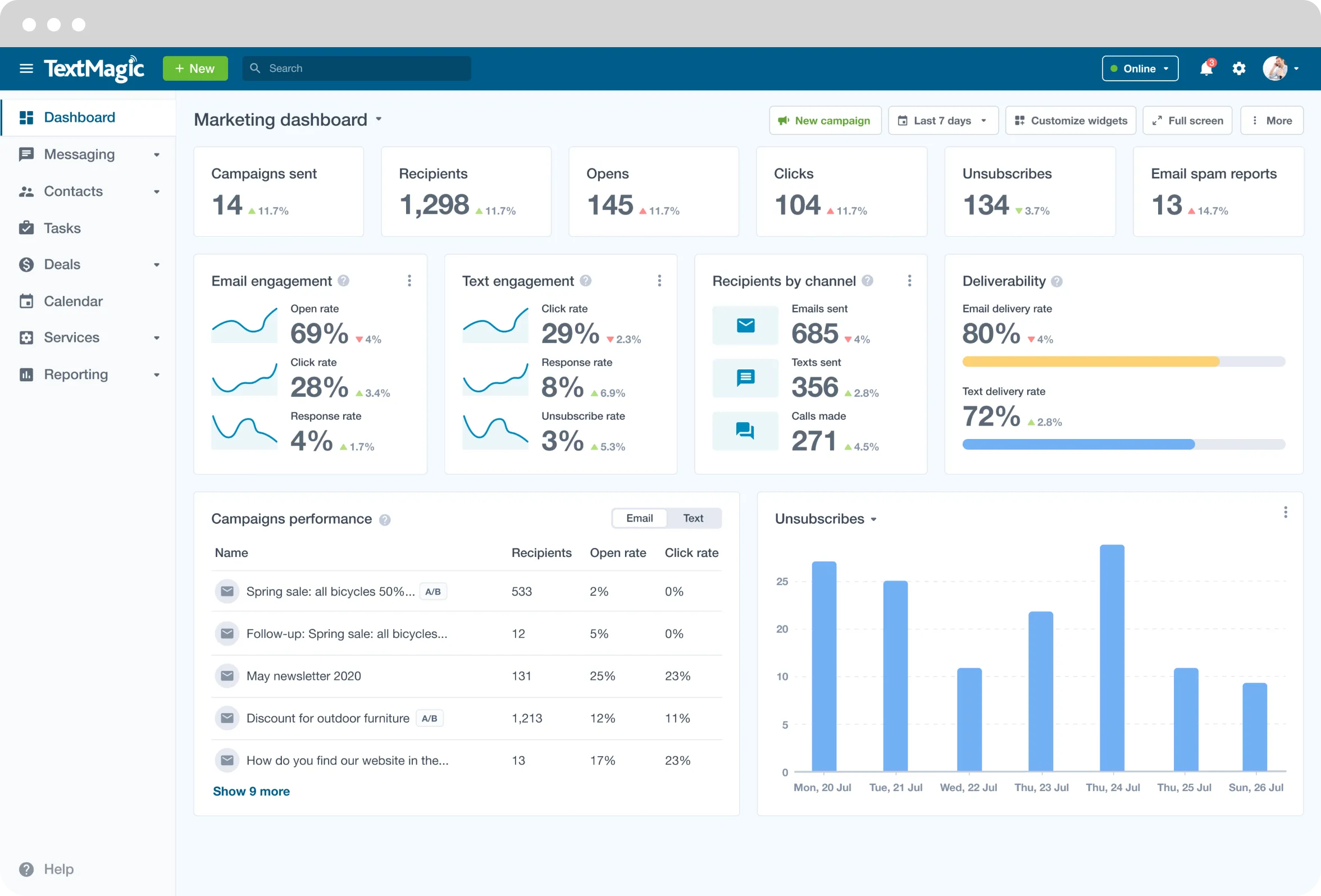Set status using the Online toggle
This screenshot has width=1321, height=896.
(x=1139, y=68)
